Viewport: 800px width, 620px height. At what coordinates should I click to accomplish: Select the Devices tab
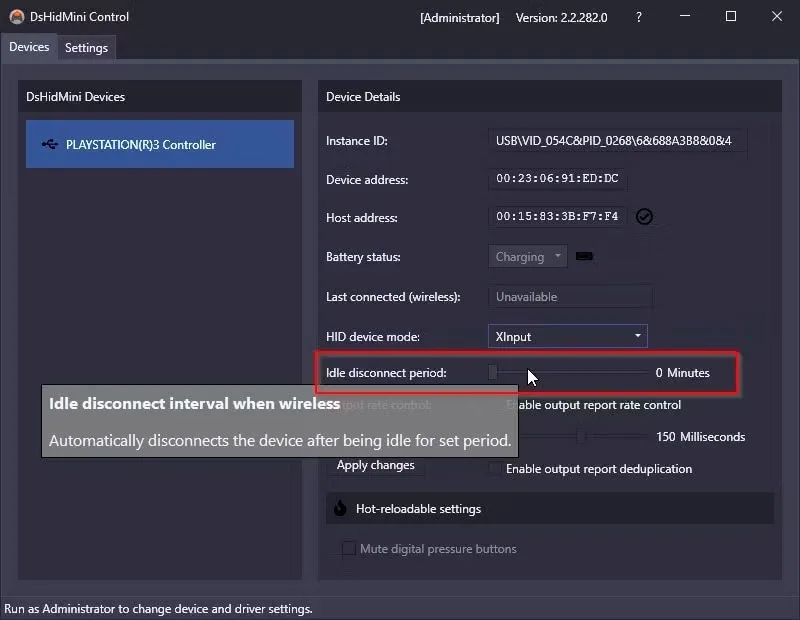coord(29,47)
